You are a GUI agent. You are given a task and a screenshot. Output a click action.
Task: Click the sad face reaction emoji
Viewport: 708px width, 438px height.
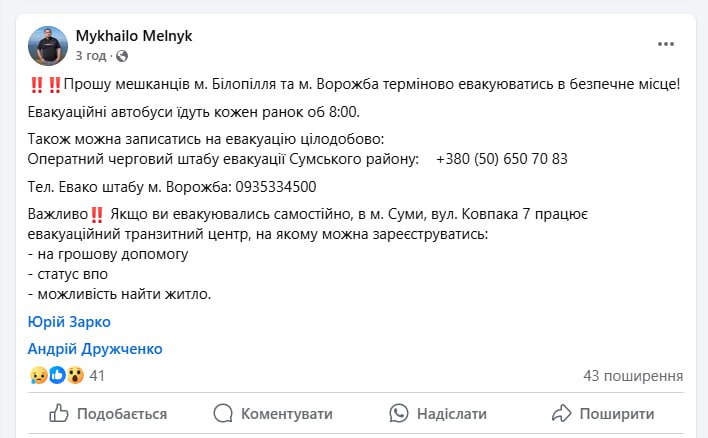(x=38, y=376)
